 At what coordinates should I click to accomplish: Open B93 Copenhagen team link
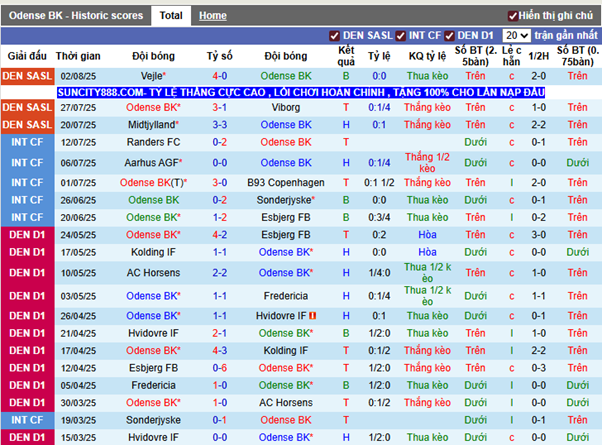(x=286, y=182)
